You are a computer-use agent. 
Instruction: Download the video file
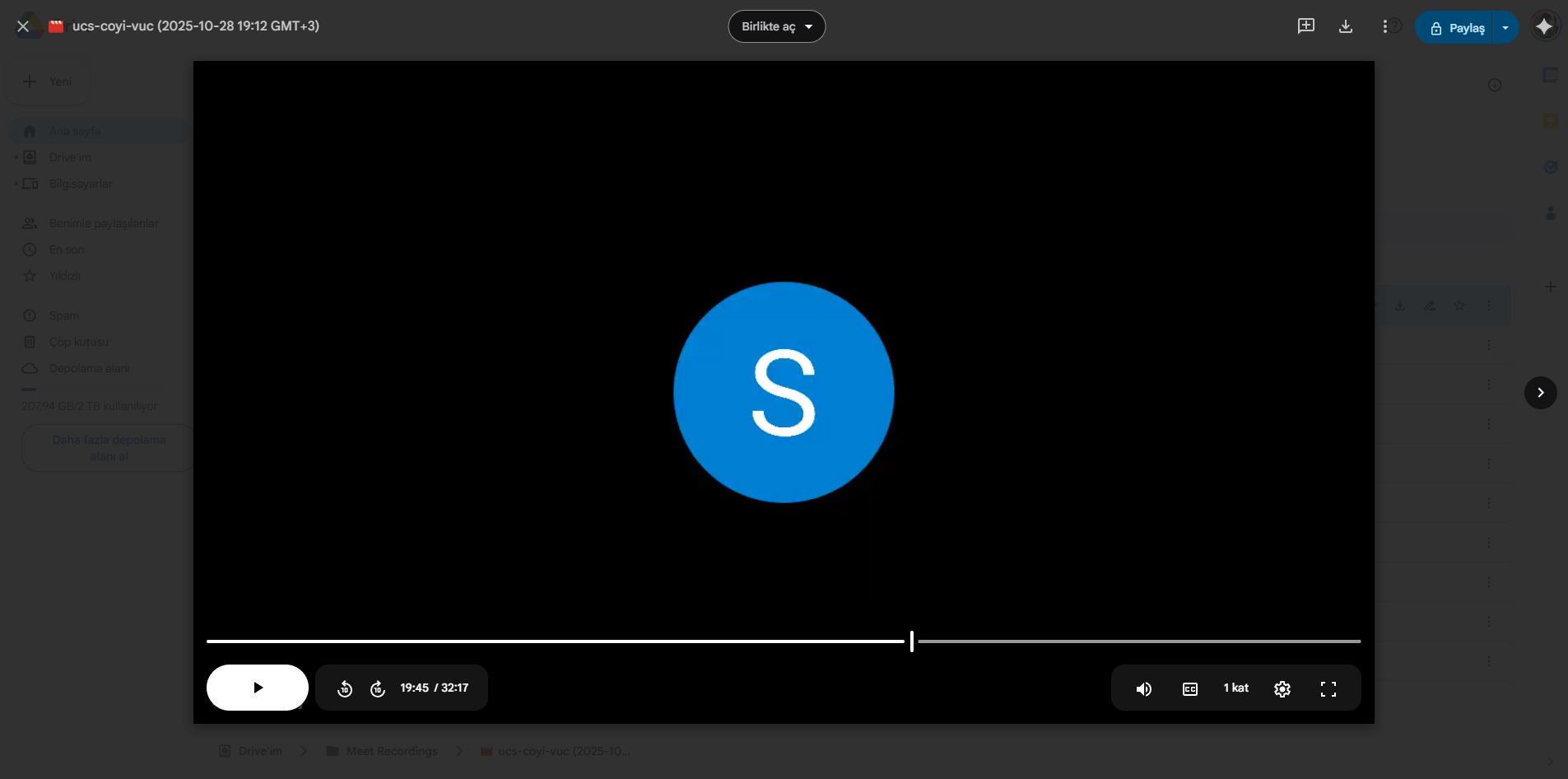click(x=1346, y=26)
